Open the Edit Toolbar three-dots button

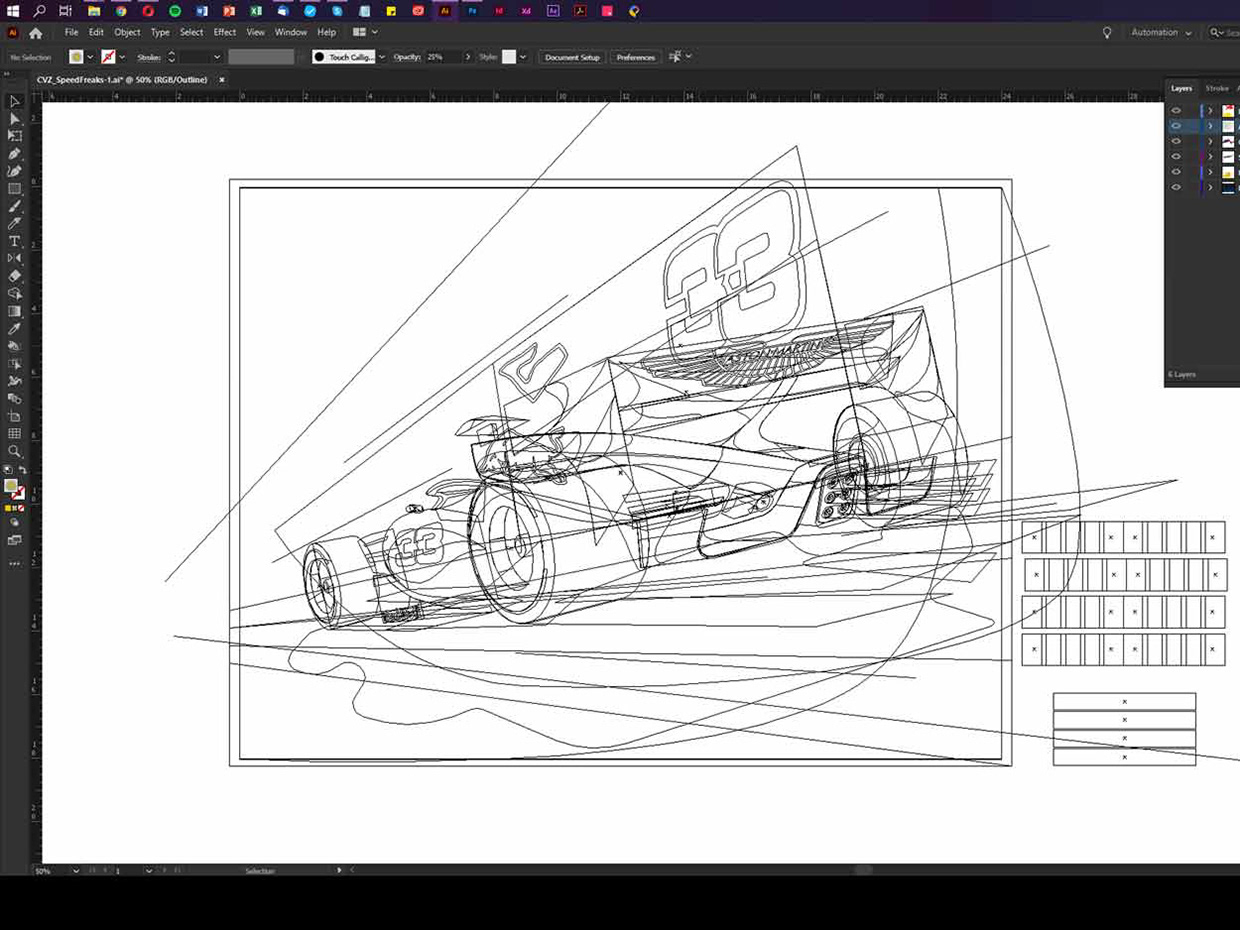(14, 564)
